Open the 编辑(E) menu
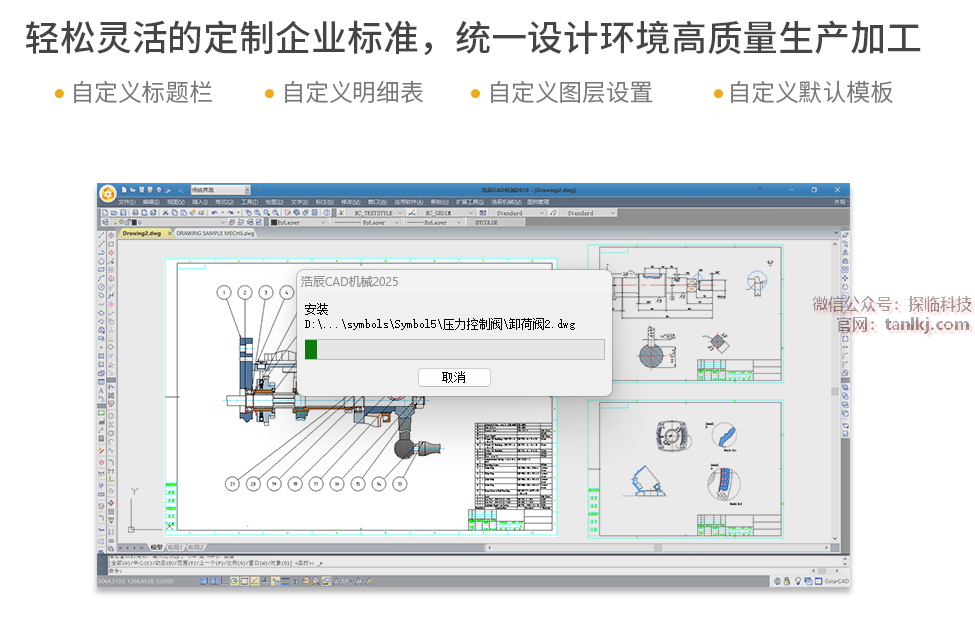Viewport: 975px width, 621px height. tap(151, 202)
